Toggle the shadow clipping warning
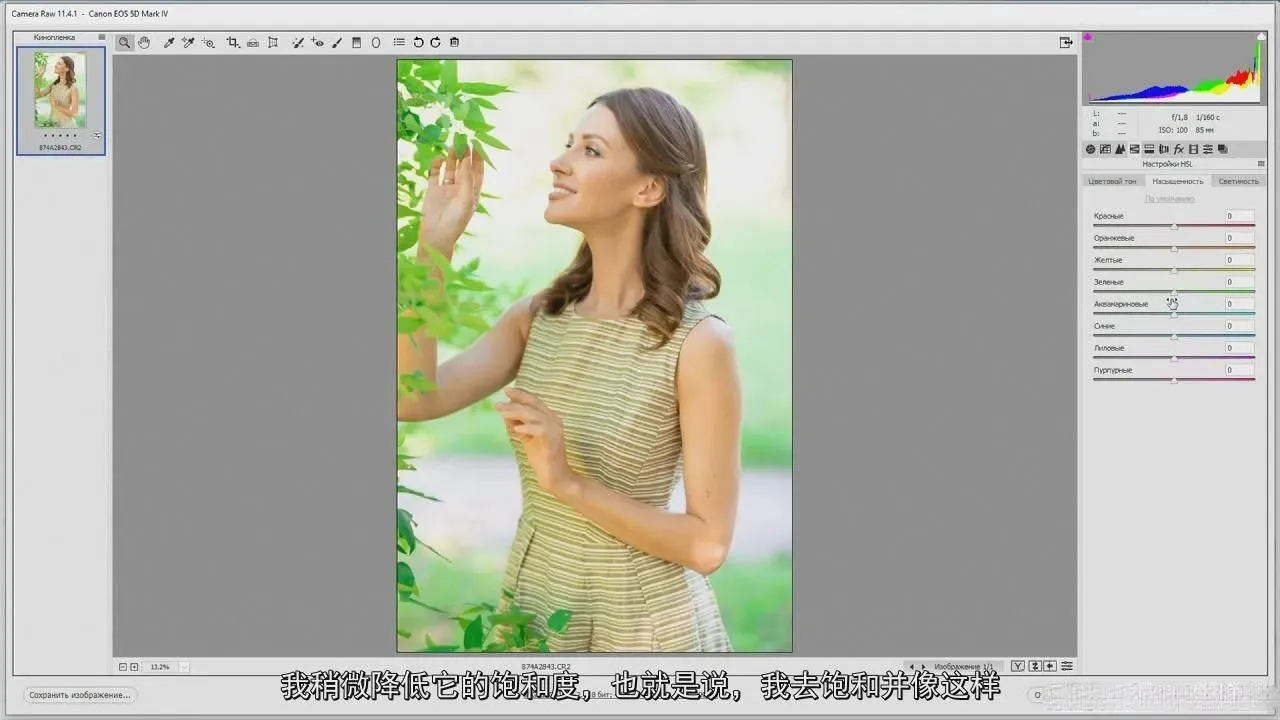This screenshot has width=1280, height=720. 1088,37
